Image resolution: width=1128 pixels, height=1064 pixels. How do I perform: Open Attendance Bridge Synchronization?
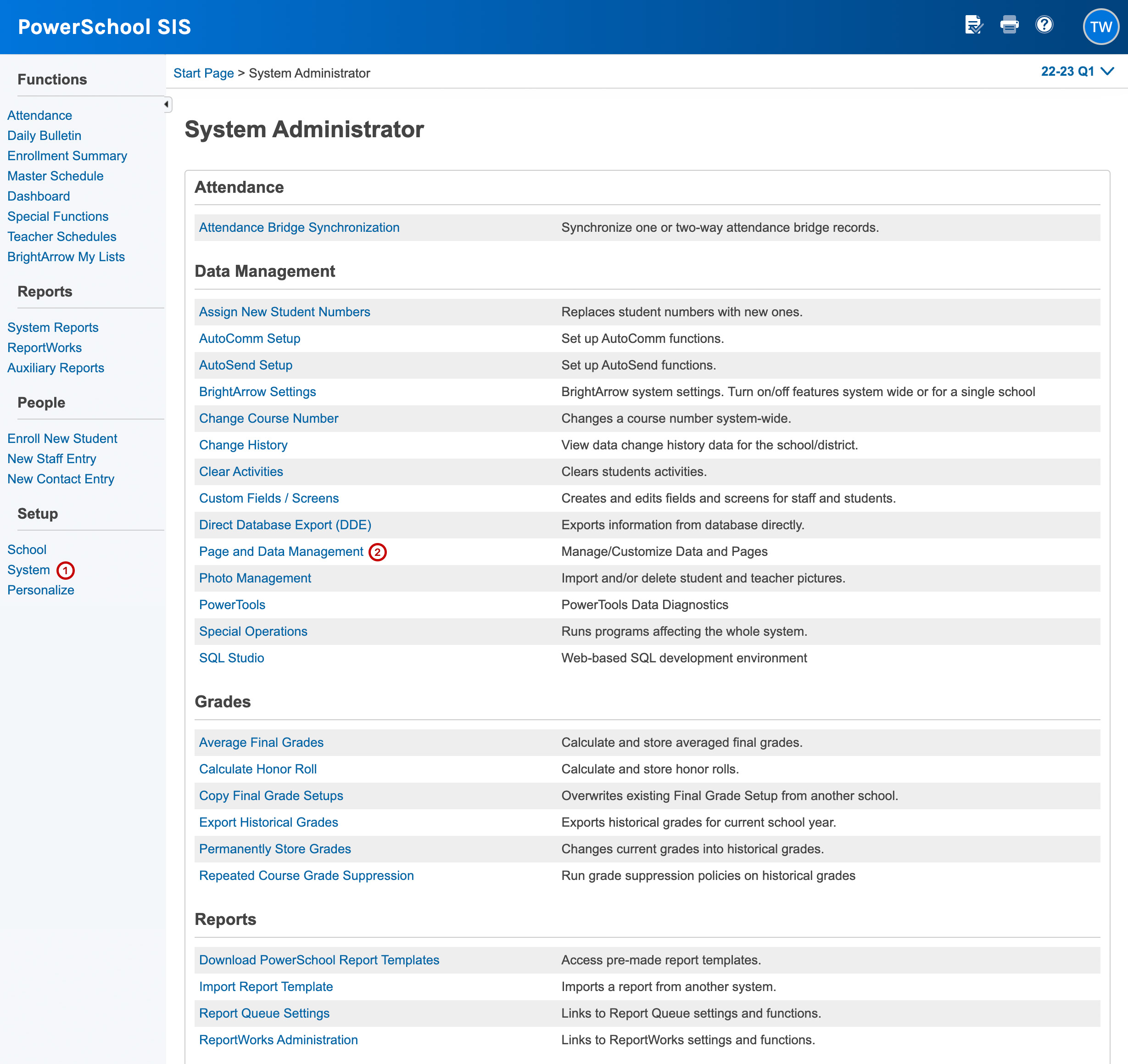299,228
